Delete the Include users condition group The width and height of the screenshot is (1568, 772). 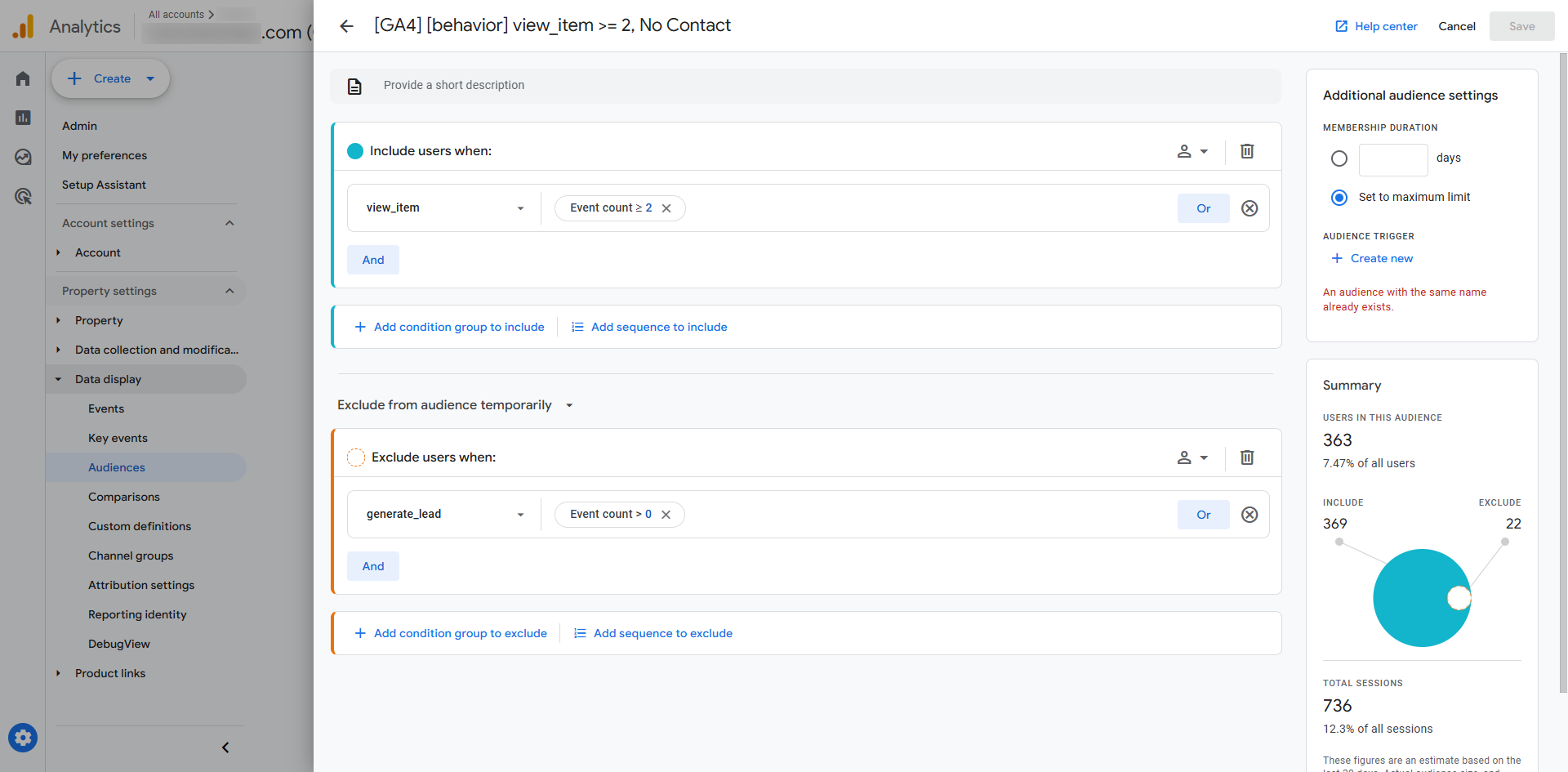[x=1247, y=151]
